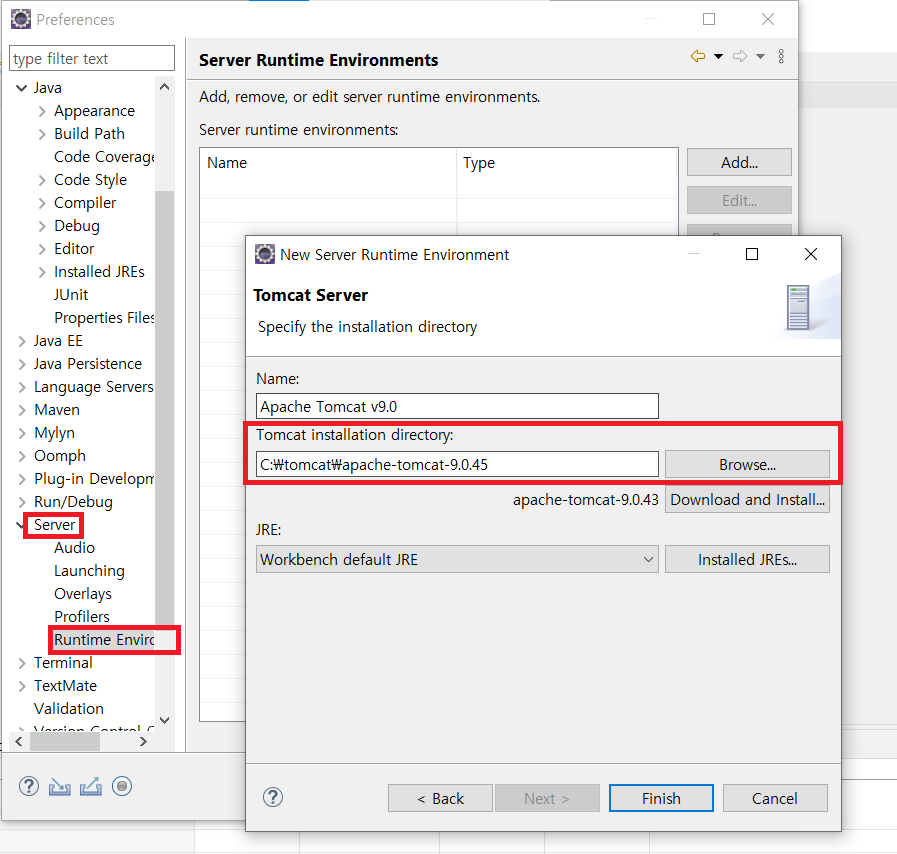
Task: Select Run/Debug in the tree
Action: click(x=73, y=502)
